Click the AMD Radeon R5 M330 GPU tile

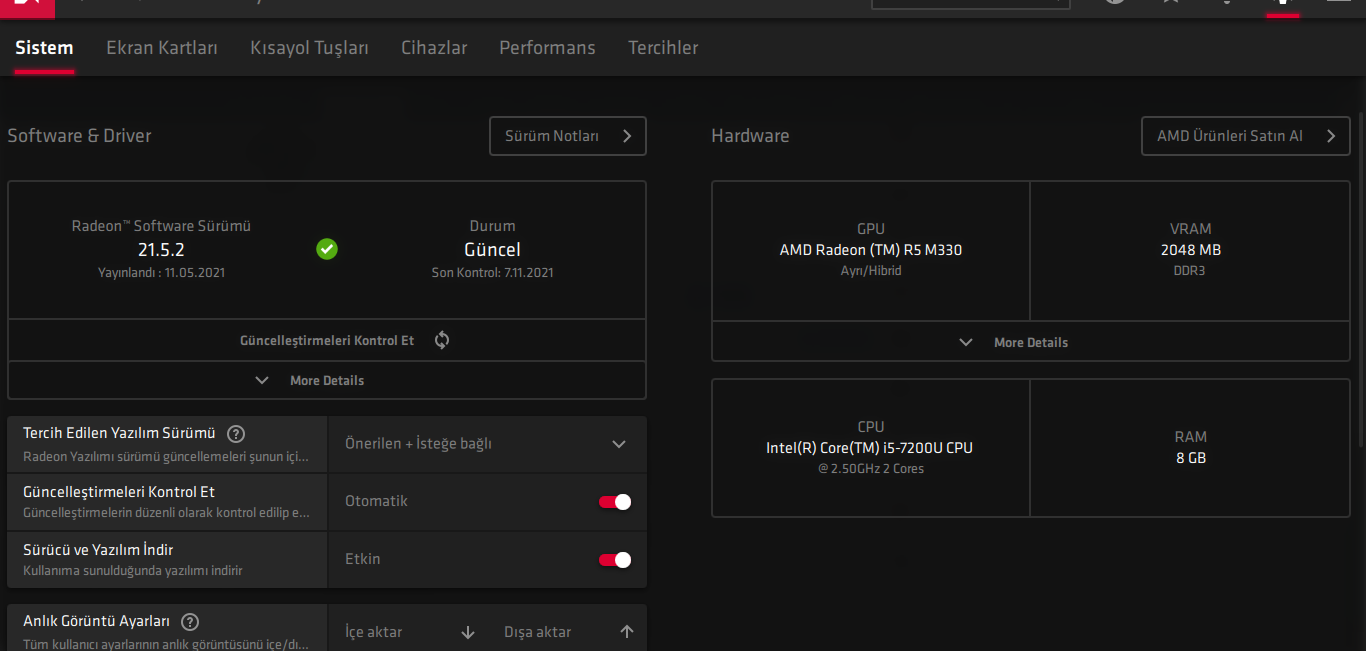[x=870, y=250]
